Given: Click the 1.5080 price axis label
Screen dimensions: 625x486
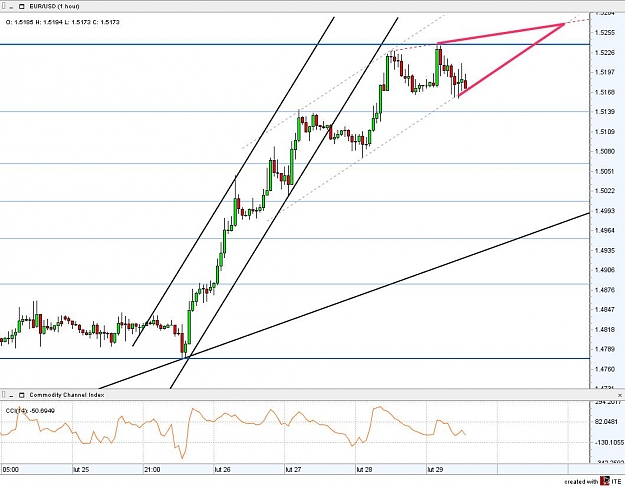Looking at the screenshot, I should point(603,152).
